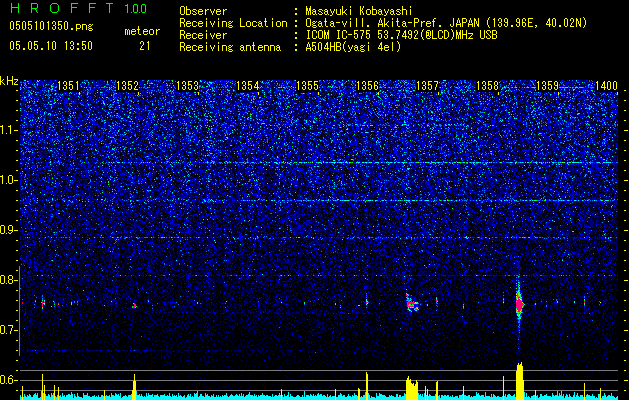Click the yellow 'meteor' count label
Screen dimensions: 629x400
point(142,31)
